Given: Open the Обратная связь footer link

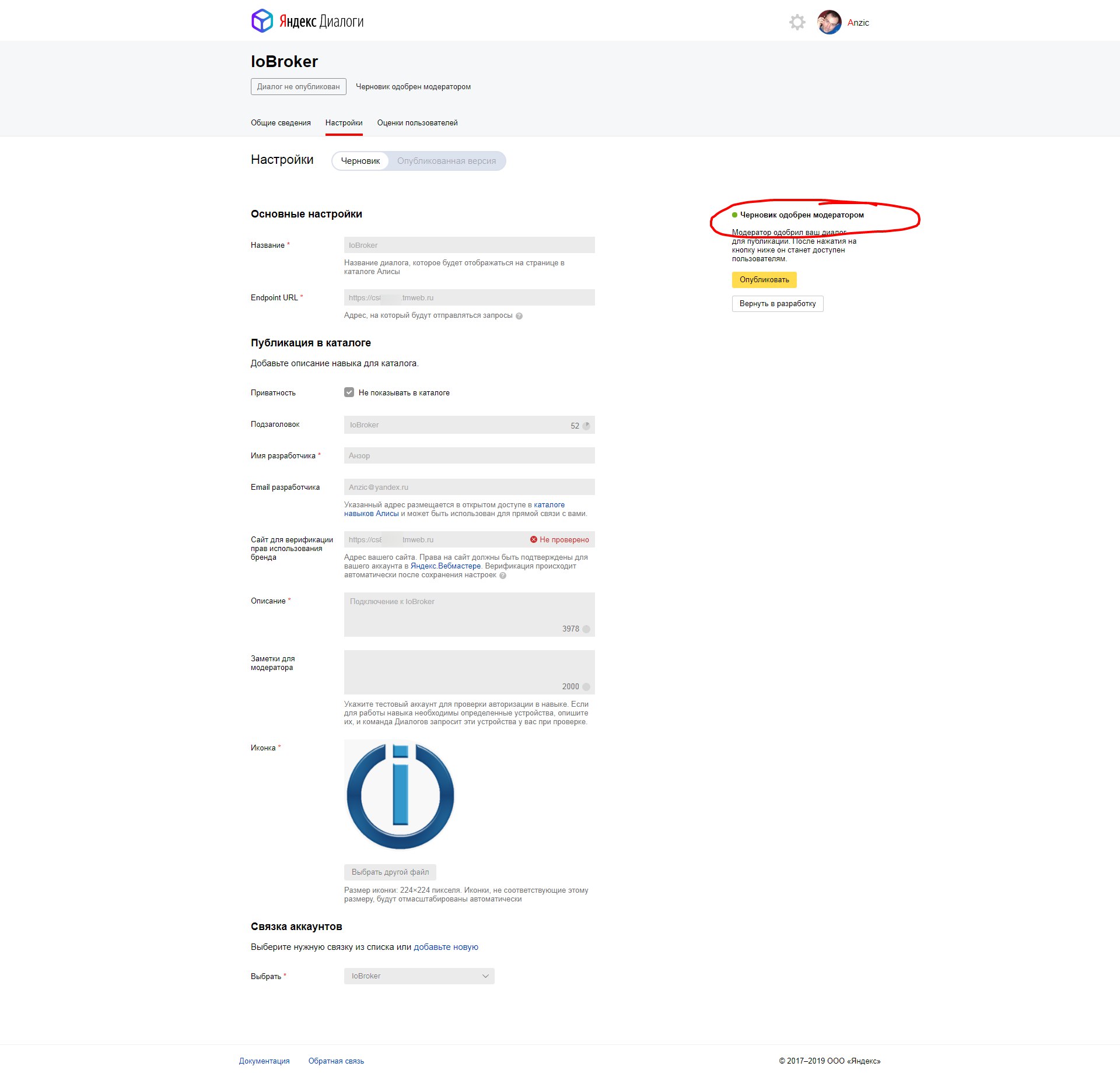Looking at the screenshot, I should (336, 1061).
